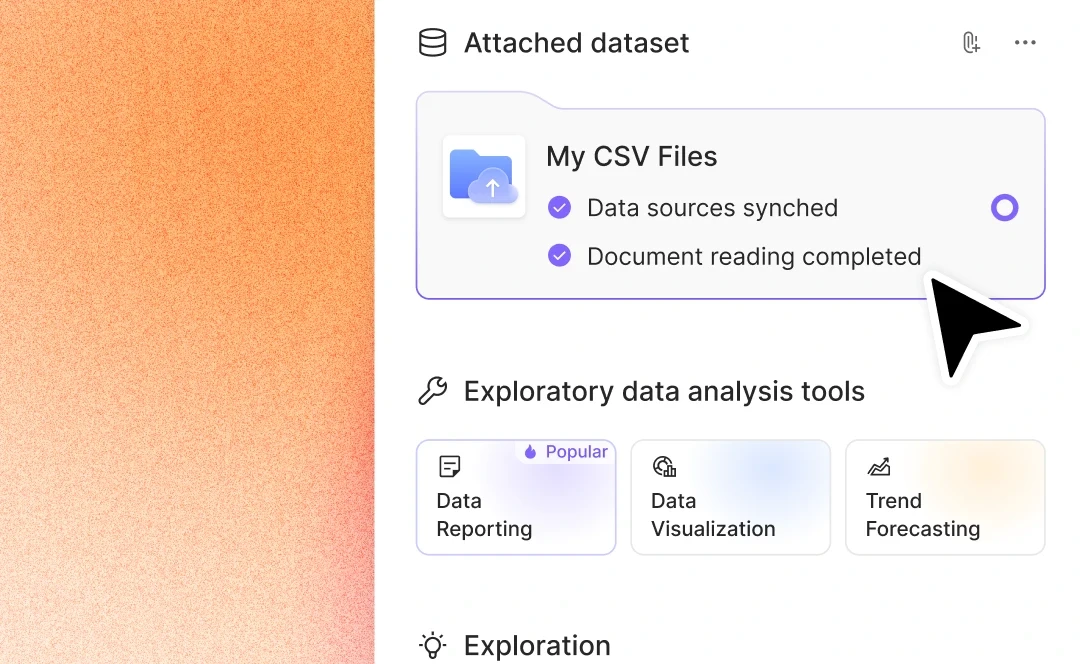Click the My CSV Files title
This screenshot has height=664, width=1087.
click(632, 157)
